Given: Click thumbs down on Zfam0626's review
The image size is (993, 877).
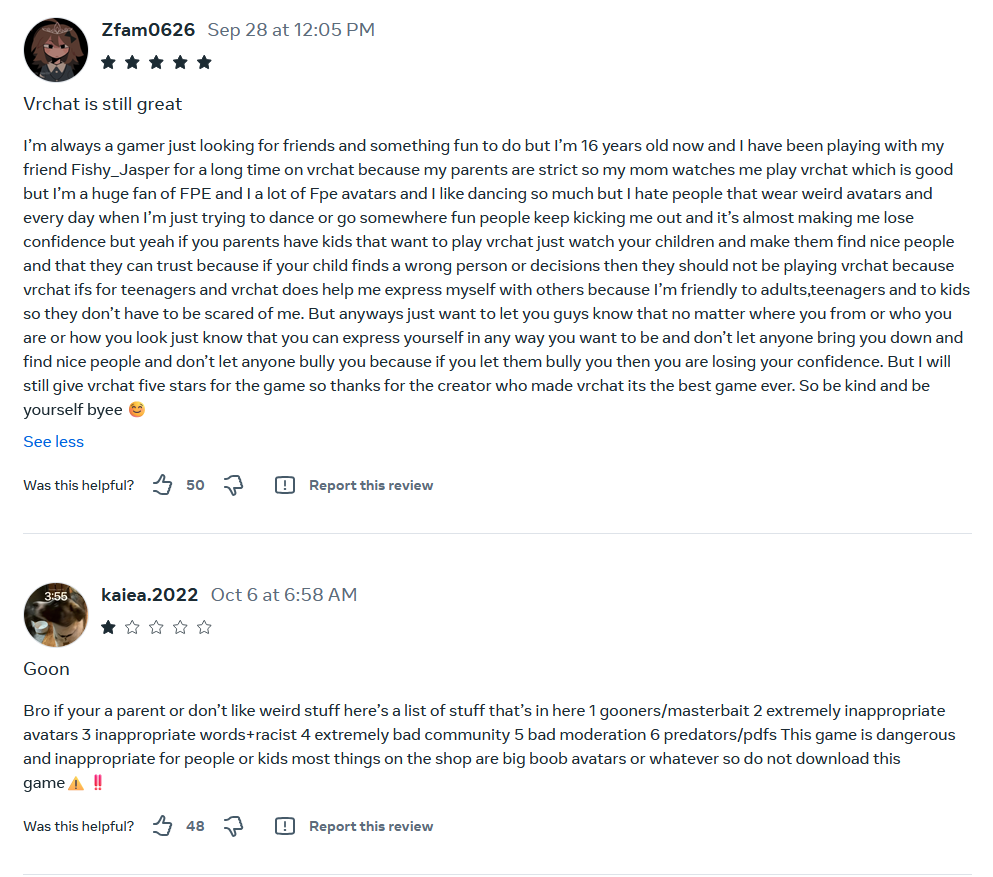Looking at the screenshot, I should (233, 485).
